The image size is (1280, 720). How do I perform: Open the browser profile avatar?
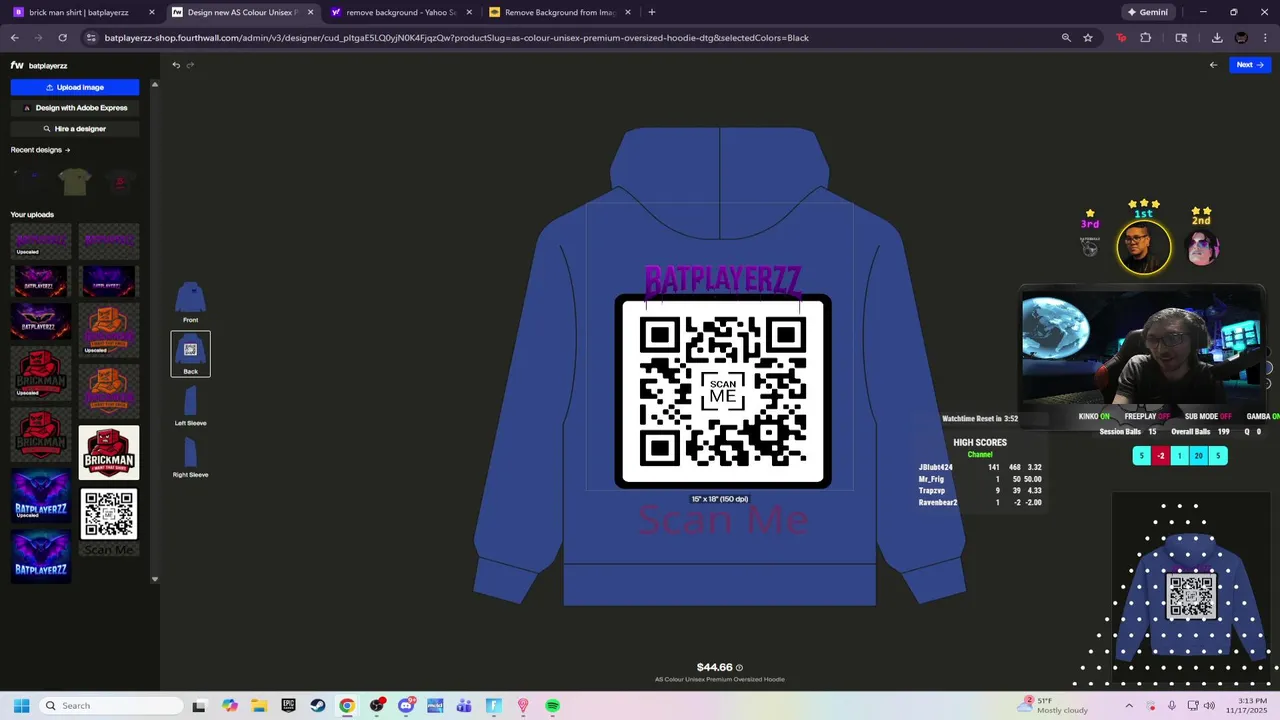pyautogui.click(x=1241, y=38)
